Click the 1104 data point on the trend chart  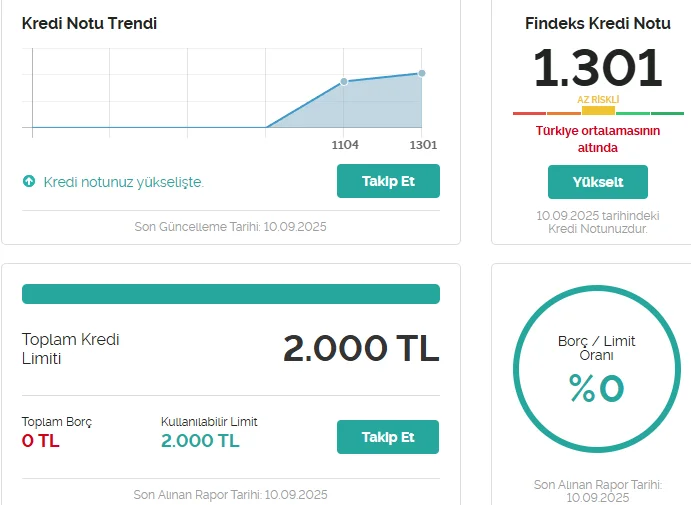pos(344,81)
